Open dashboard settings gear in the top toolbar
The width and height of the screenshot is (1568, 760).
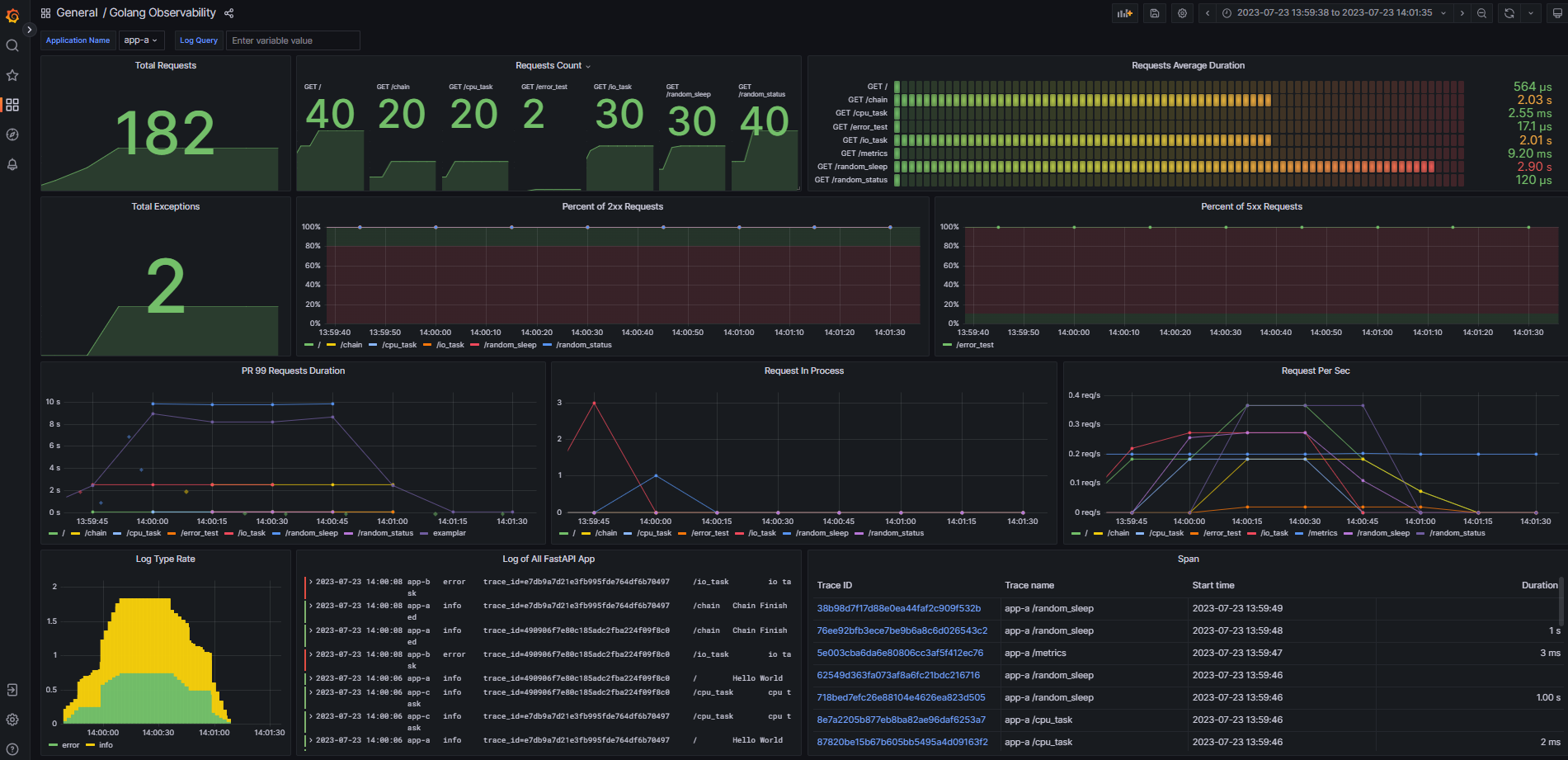[1183, 13]
